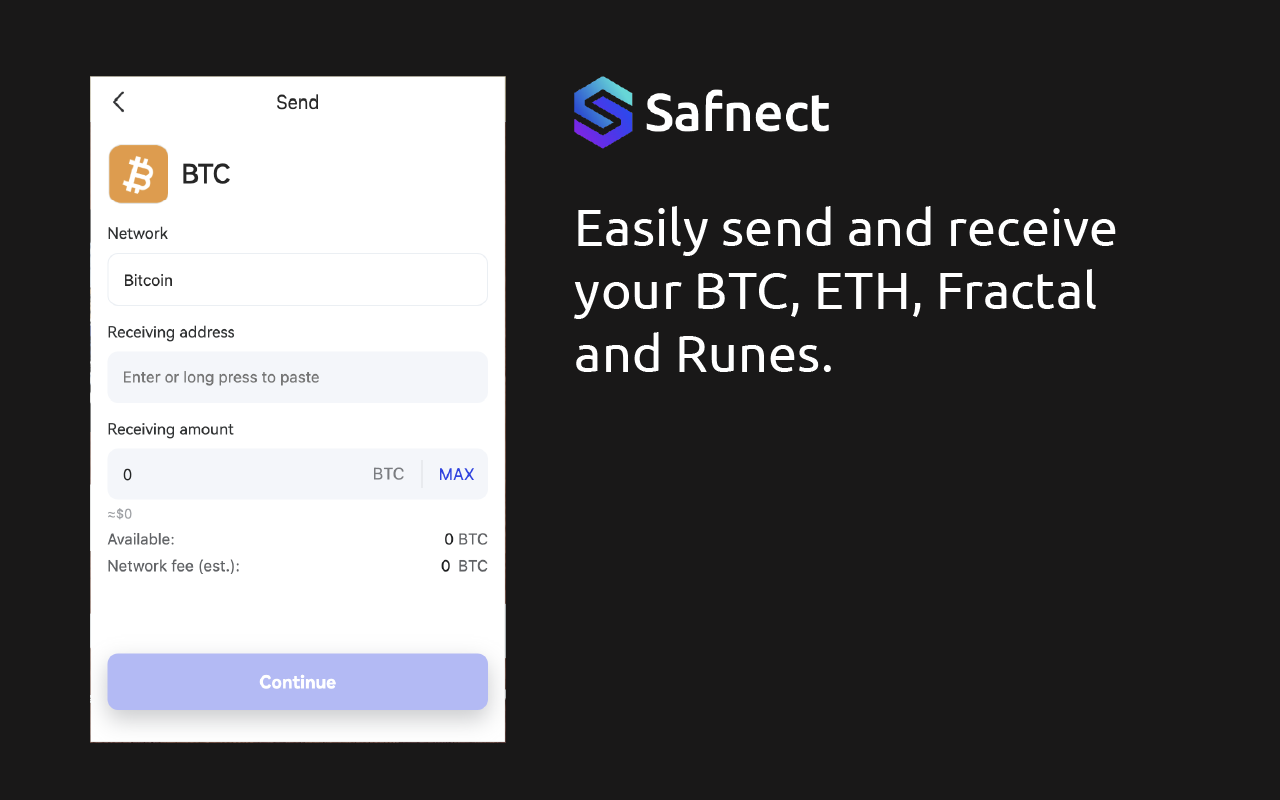Click the Safnect wordmark text
1280x800 pixels.
[x=737, y=112]
